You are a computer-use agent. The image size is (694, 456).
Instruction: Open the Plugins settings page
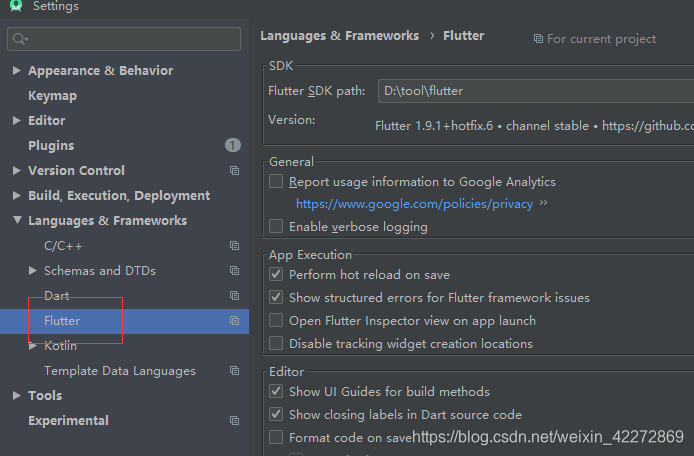pos(51,146)
